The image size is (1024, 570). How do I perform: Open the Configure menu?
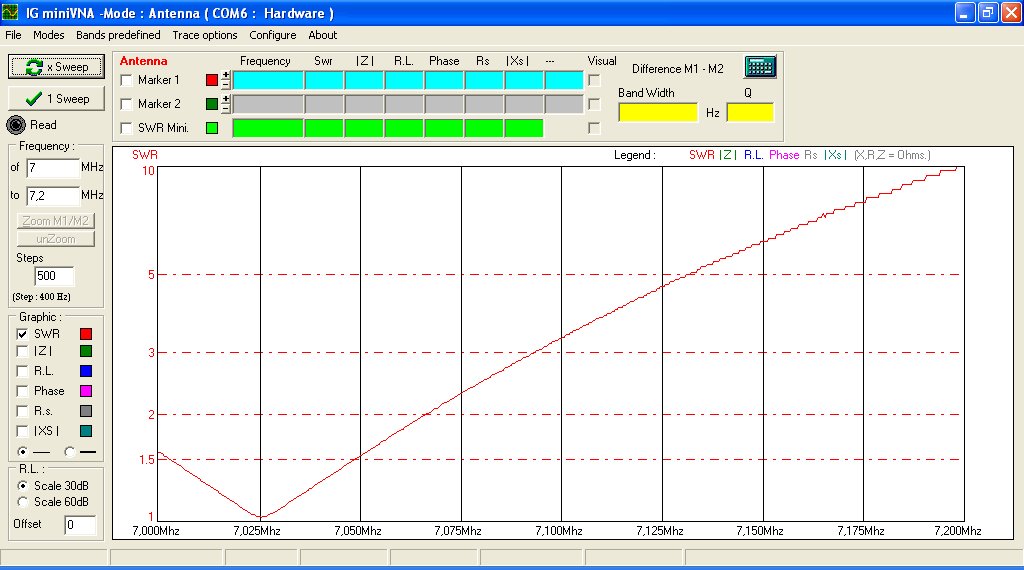(x=273, y=35)
